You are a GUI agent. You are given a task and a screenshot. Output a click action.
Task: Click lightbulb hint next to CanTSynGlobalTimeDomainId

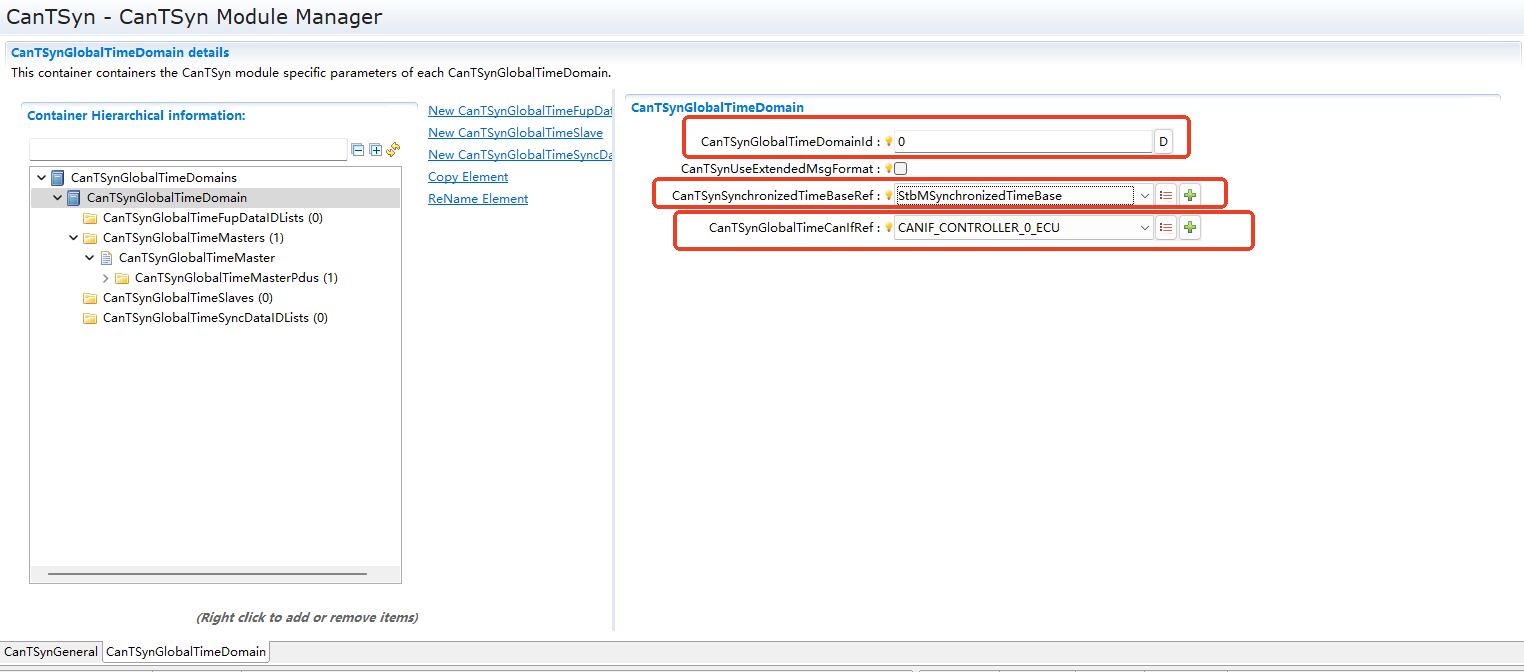tap(888, 142)
